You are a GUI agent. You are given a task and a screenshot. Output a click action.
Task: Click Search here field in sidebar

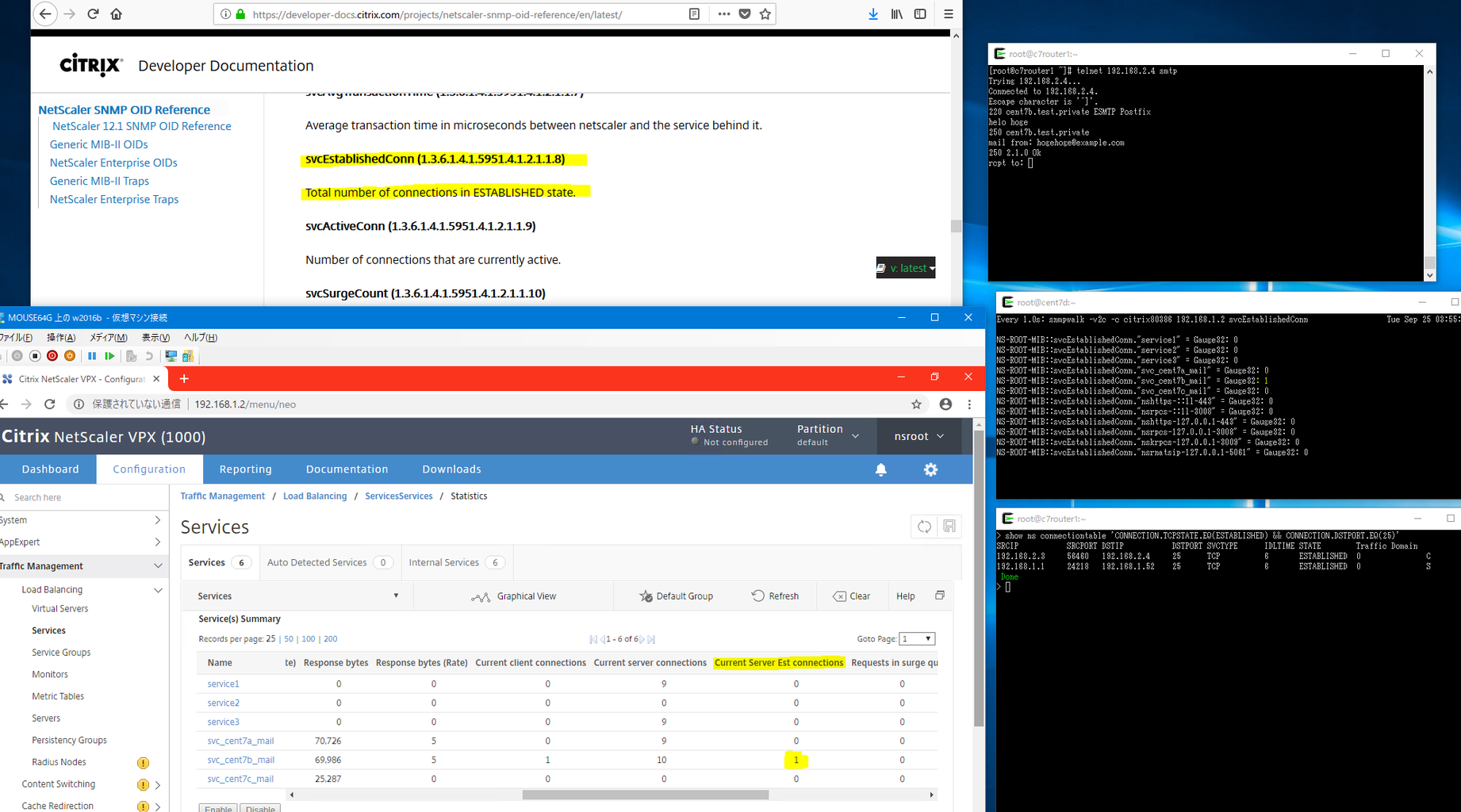coord(83,498)
